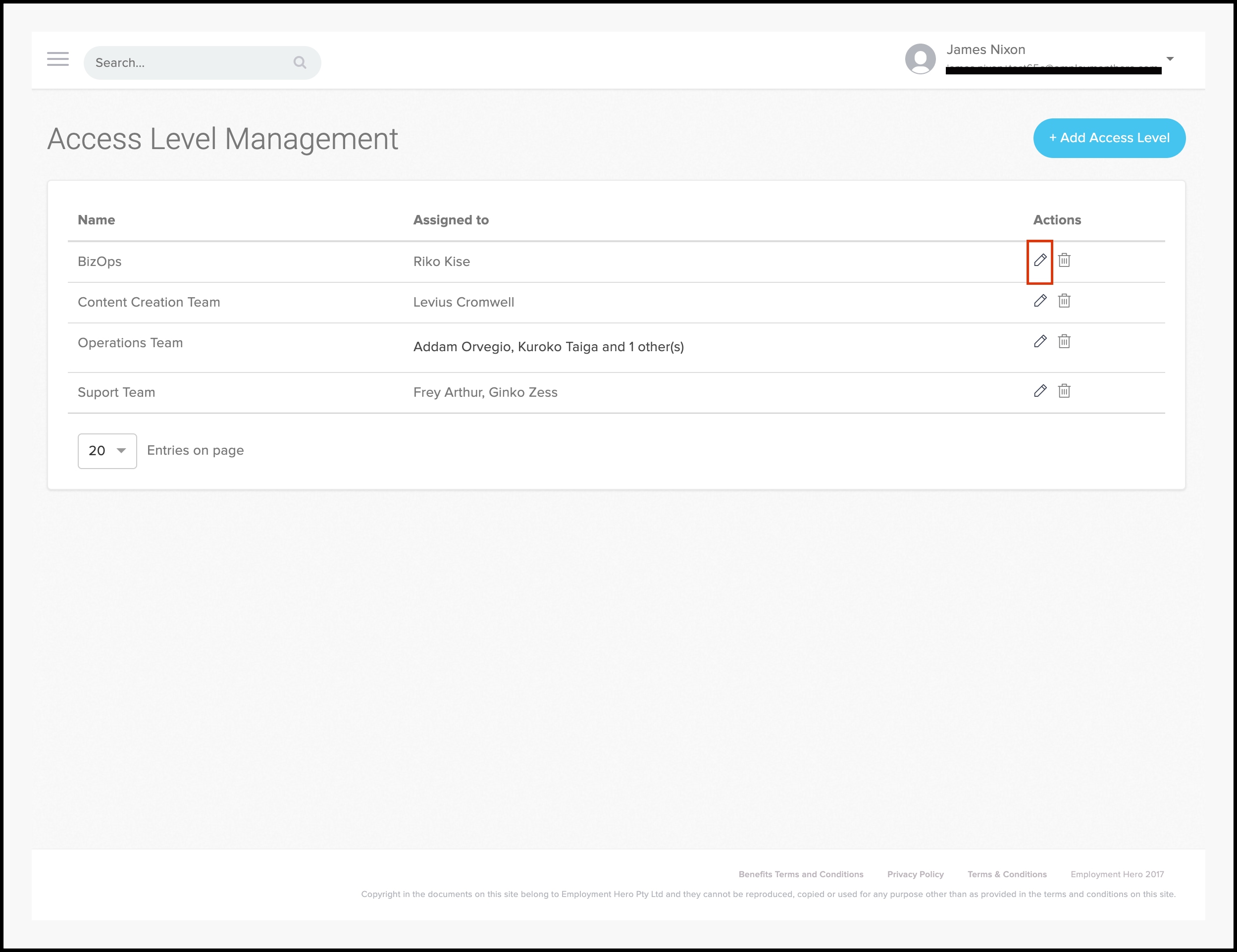Screen dimensions: 1237x952
Task: Open the Privacy Policy link
Action: [915, 874]
